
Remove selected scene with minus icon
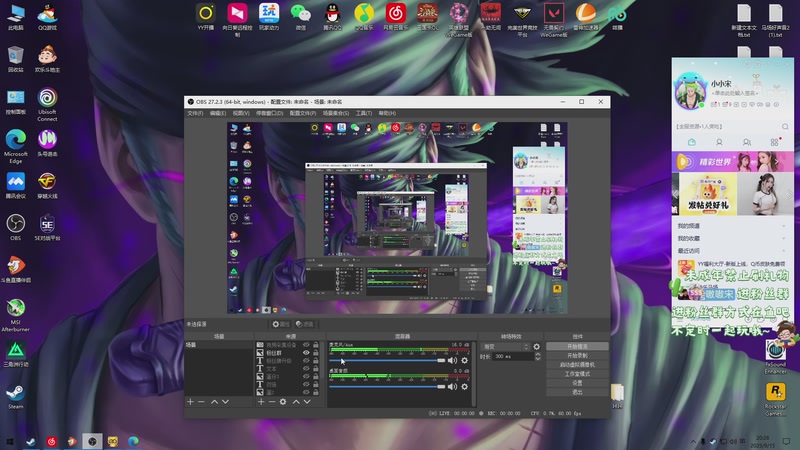(x=201, y=402)
